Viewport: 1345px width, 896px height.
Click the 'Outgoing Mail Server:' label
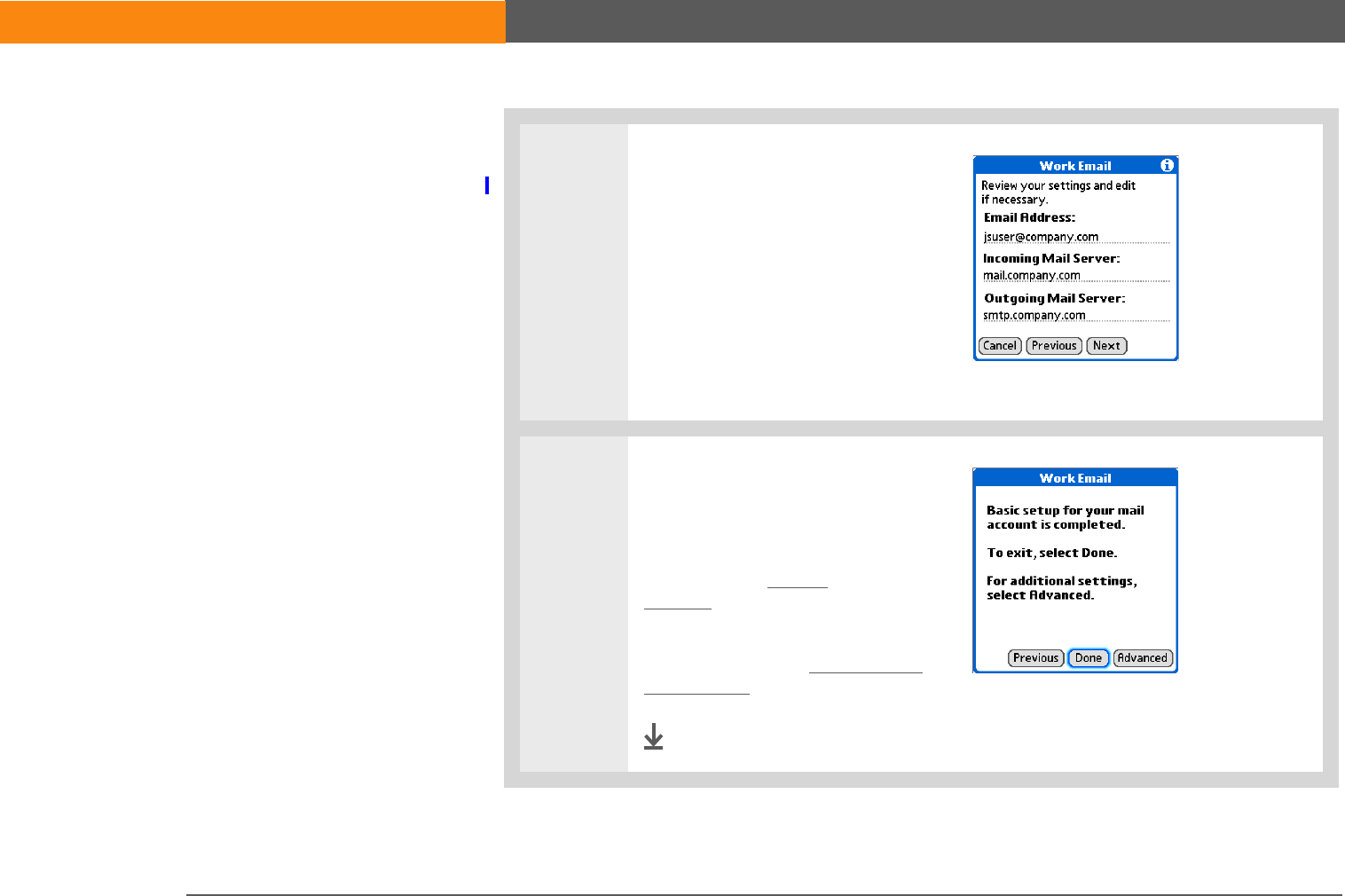(1054, 298)
